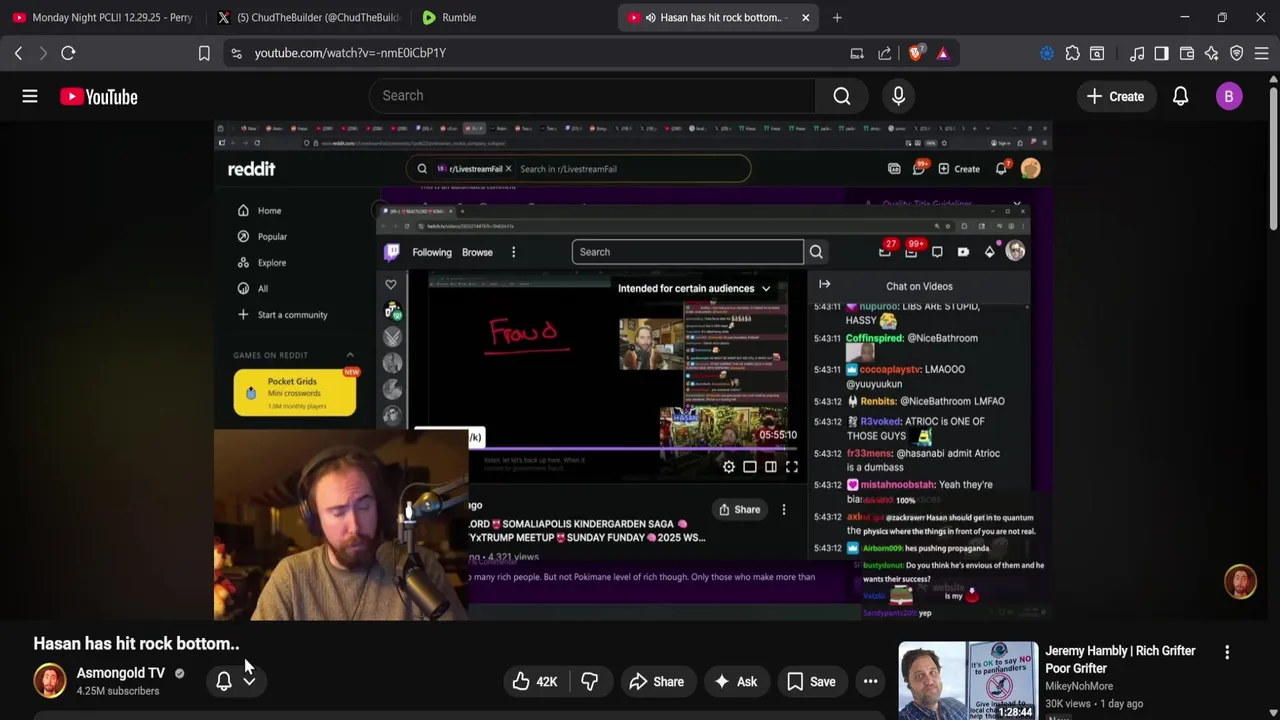This screenshot has width=1280, height=720.
Task: Open YouTube notifications bell in header
Action: [1180, 96]
